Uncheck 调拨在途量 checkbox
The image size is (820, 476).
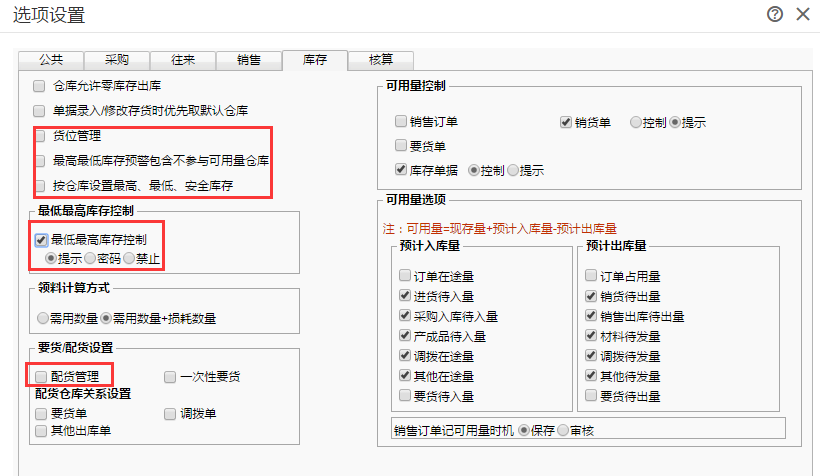tap(405, 355)
